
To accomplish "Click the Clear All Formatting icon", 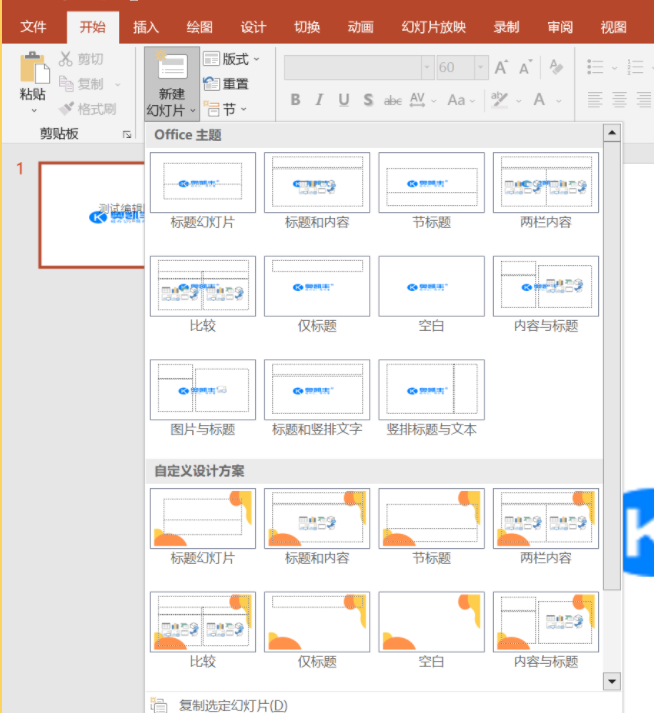I will coord(556,67).
